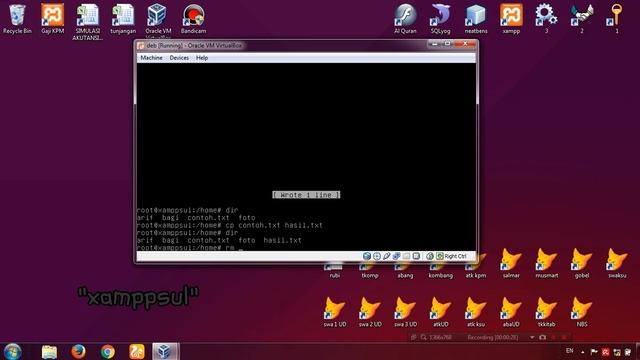Click the mouse integration indicator in VirtualBox status bar
Viewport: 640px width, 360px height.
tap(429, 256)
